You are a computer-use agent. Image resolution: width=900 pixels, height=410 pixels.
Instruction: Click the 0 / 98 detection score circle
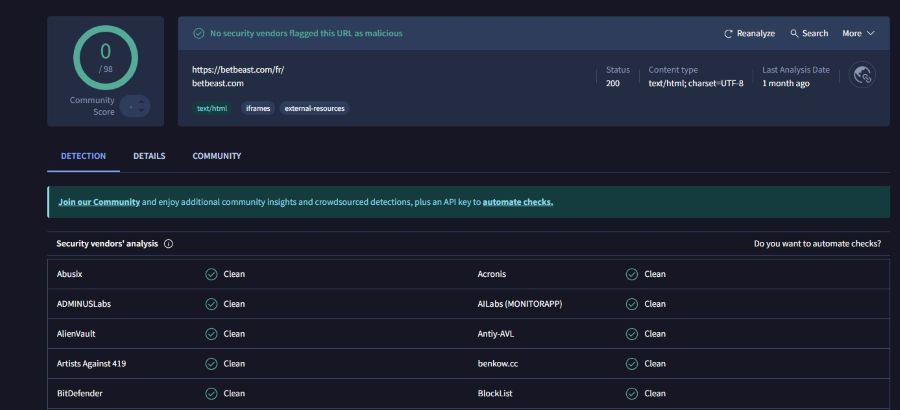point(106,57)
